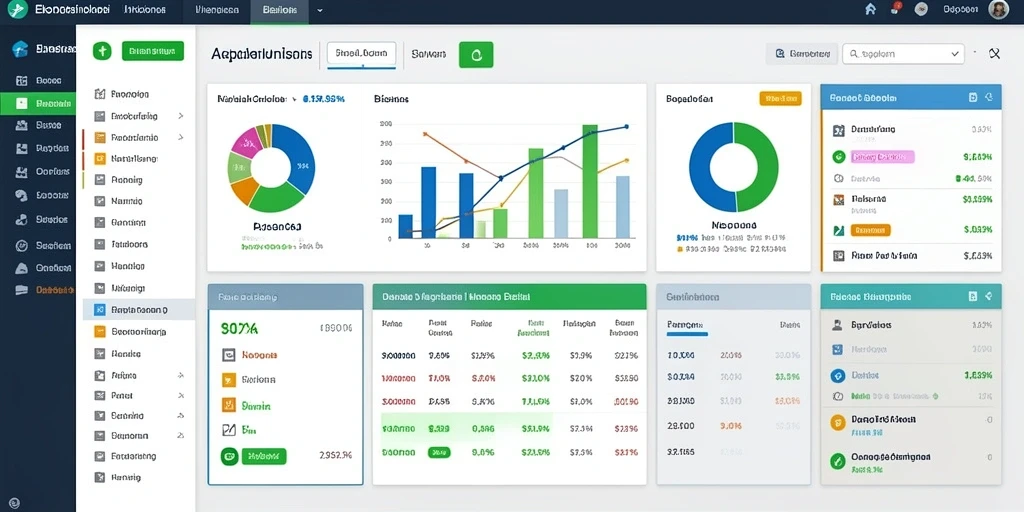This screenshot has width=1024, height=512.
Task: Select the green highlighted left sidebar item
Action: [38, 103]
